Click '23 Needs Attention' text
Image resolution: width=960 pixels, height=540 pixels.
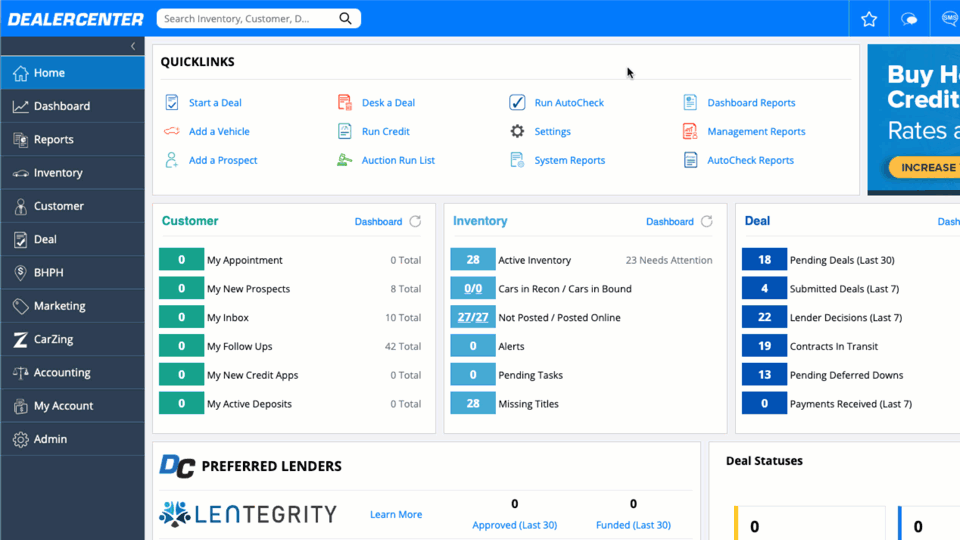coord(669,260)
